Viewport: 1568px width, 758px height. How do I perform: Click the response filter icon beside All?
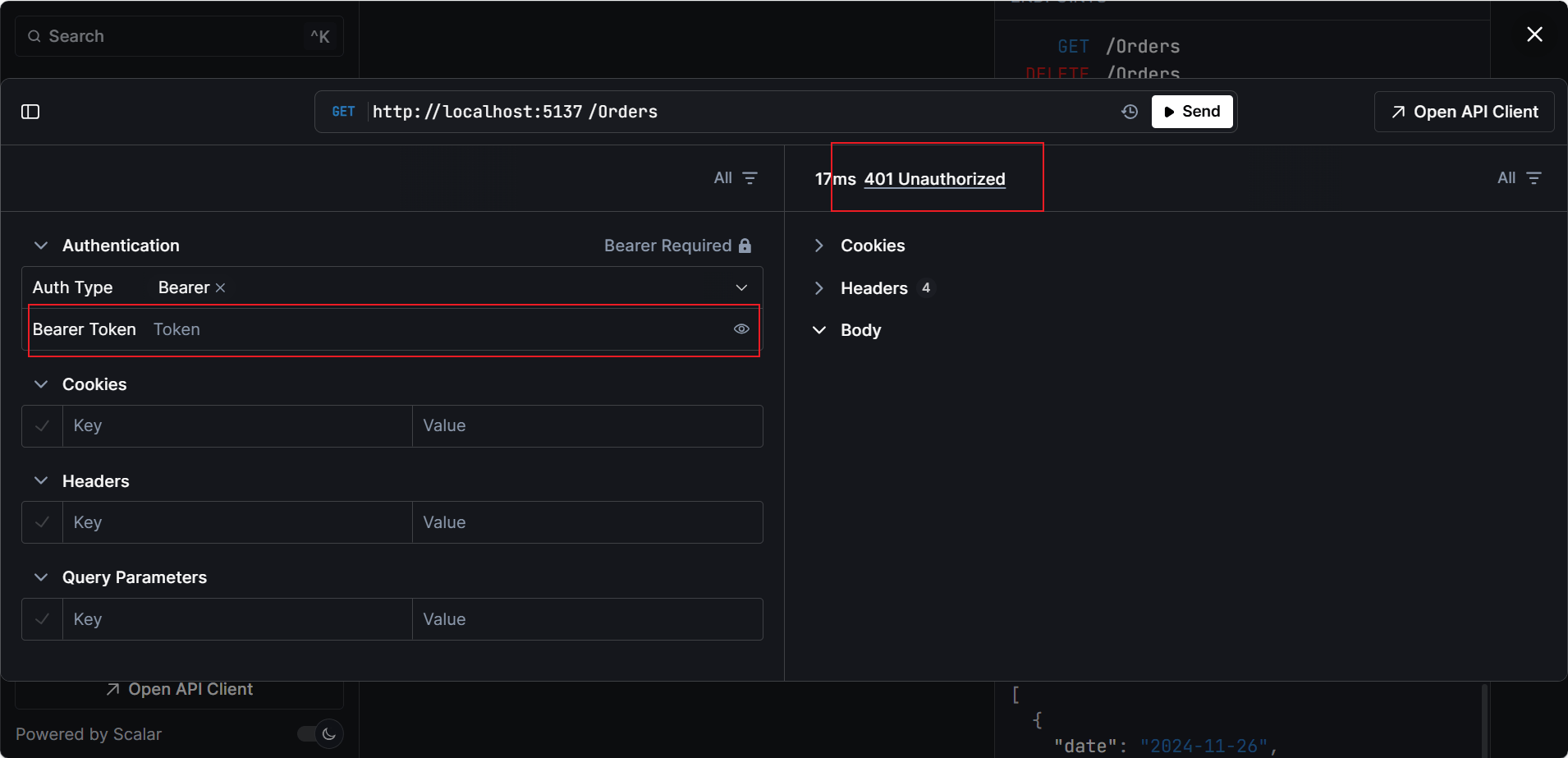[x=1534, y=178]
